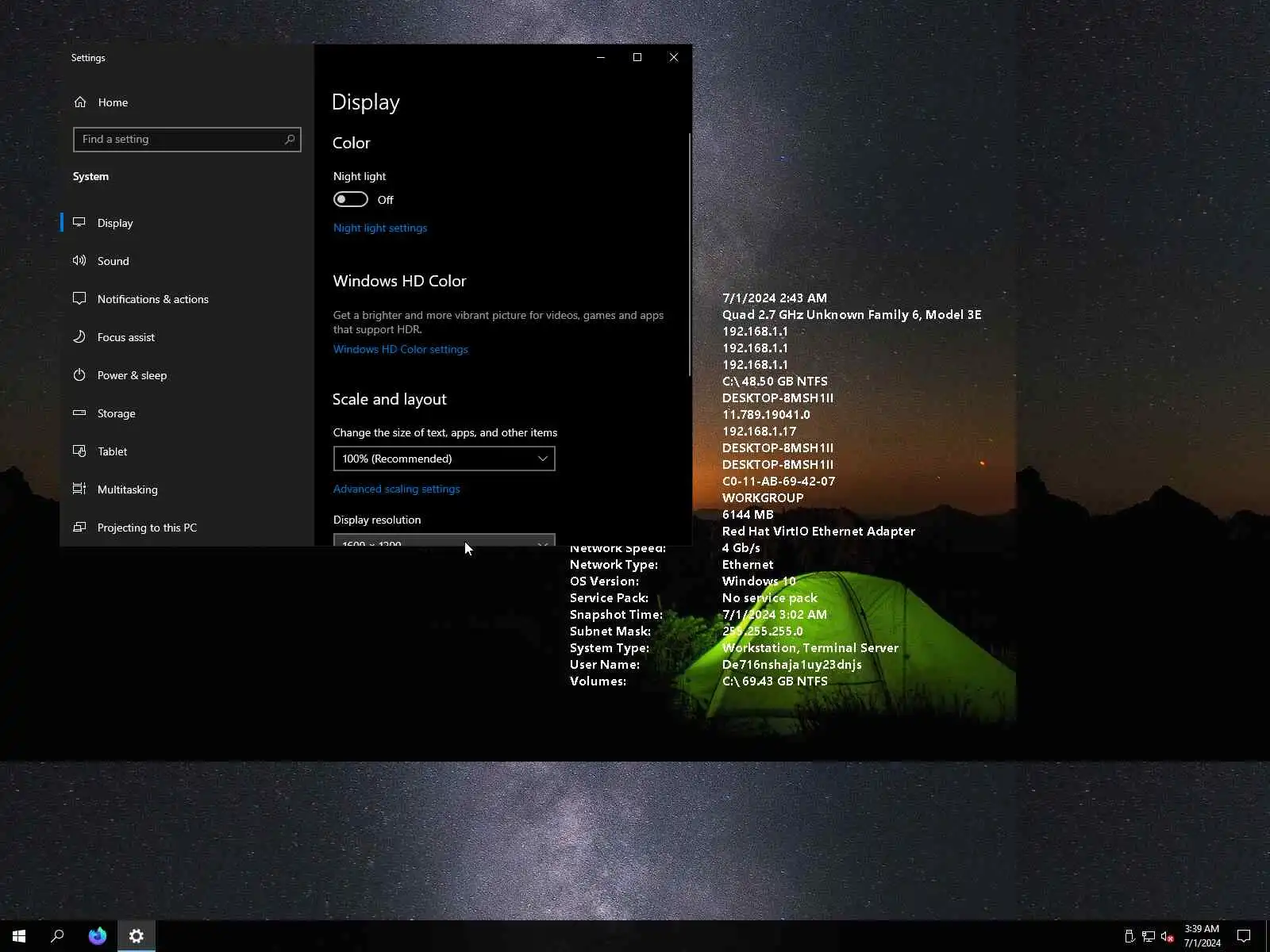Click "Workstation, Terminal Server" text
Viewport: 1270px width, 952px height.
point(810,648)
